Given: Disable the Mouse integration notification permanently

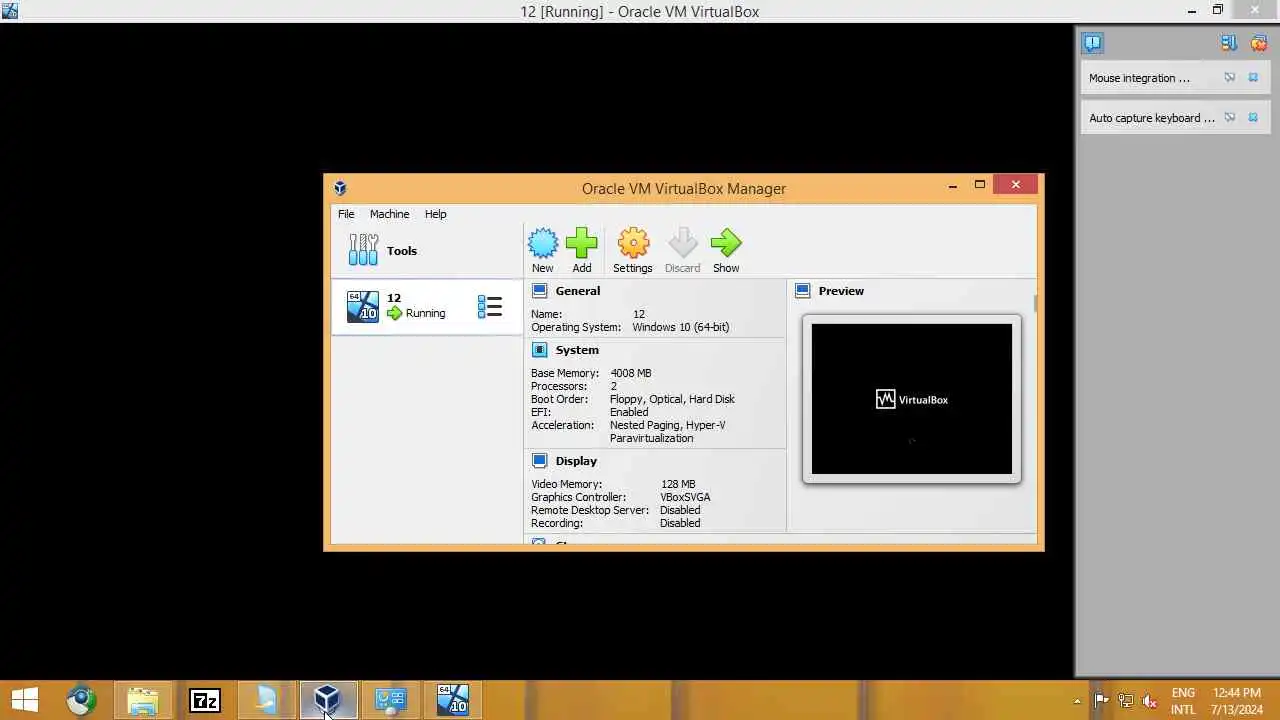Looking at the screenshot, I should pyautogui.click(x=1230, y=77).
